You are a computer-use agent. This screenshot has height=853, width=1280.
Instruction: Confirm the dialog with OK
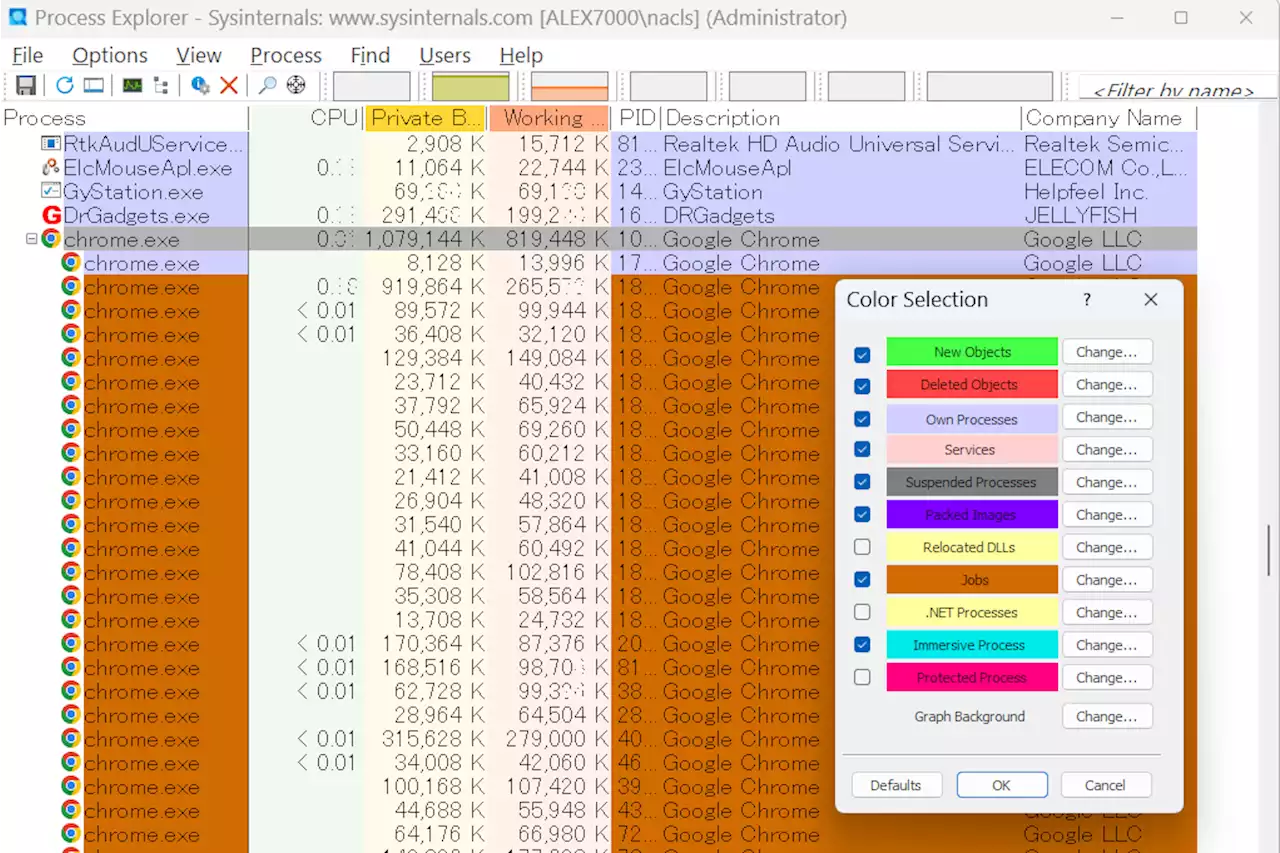(x=1002, y=785)
